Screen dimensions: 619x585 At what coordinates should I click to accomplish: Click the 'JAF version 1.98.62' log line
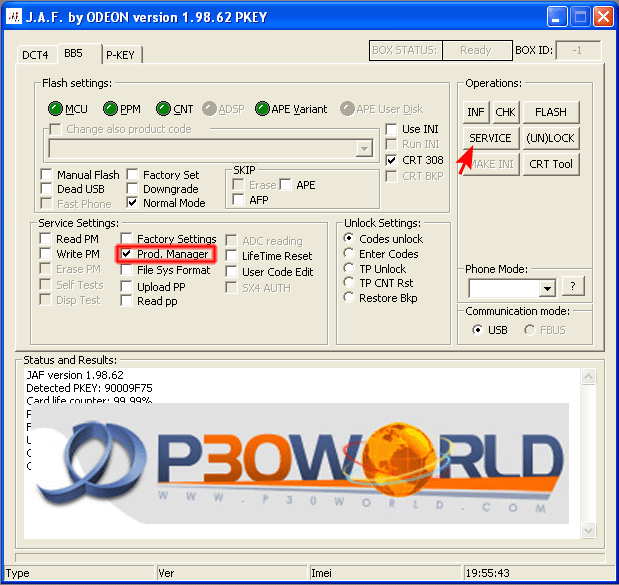[x=75, y=375]
